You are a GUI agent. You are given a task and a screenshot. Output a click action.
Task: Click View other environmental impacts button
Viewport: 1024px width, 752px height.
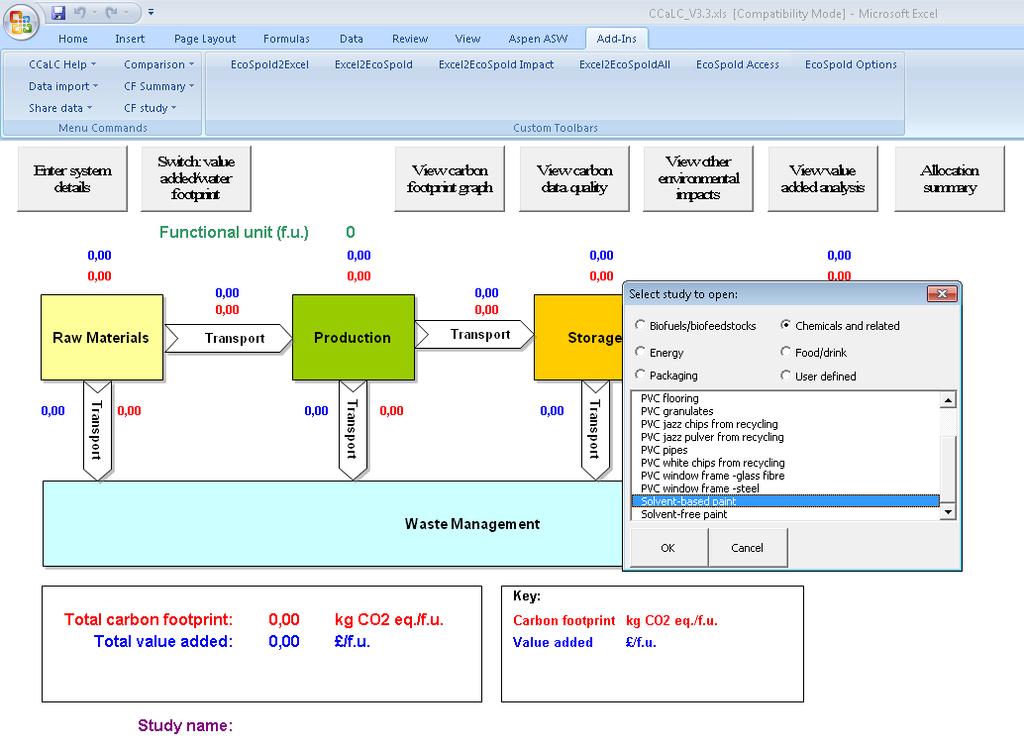coord(698,178)
